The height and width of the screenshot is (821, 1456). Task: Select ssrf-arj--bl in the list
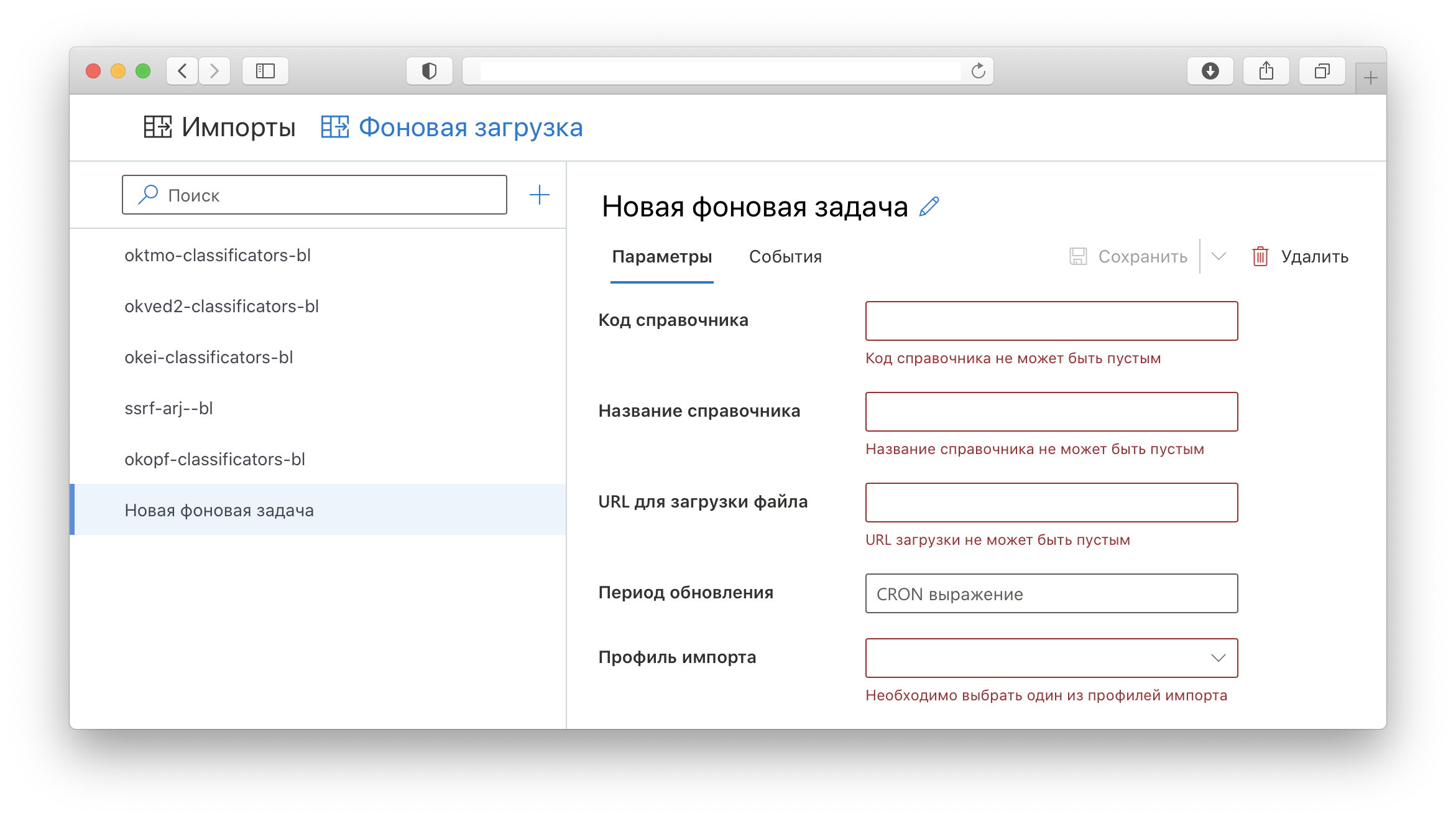click(318, 408)
